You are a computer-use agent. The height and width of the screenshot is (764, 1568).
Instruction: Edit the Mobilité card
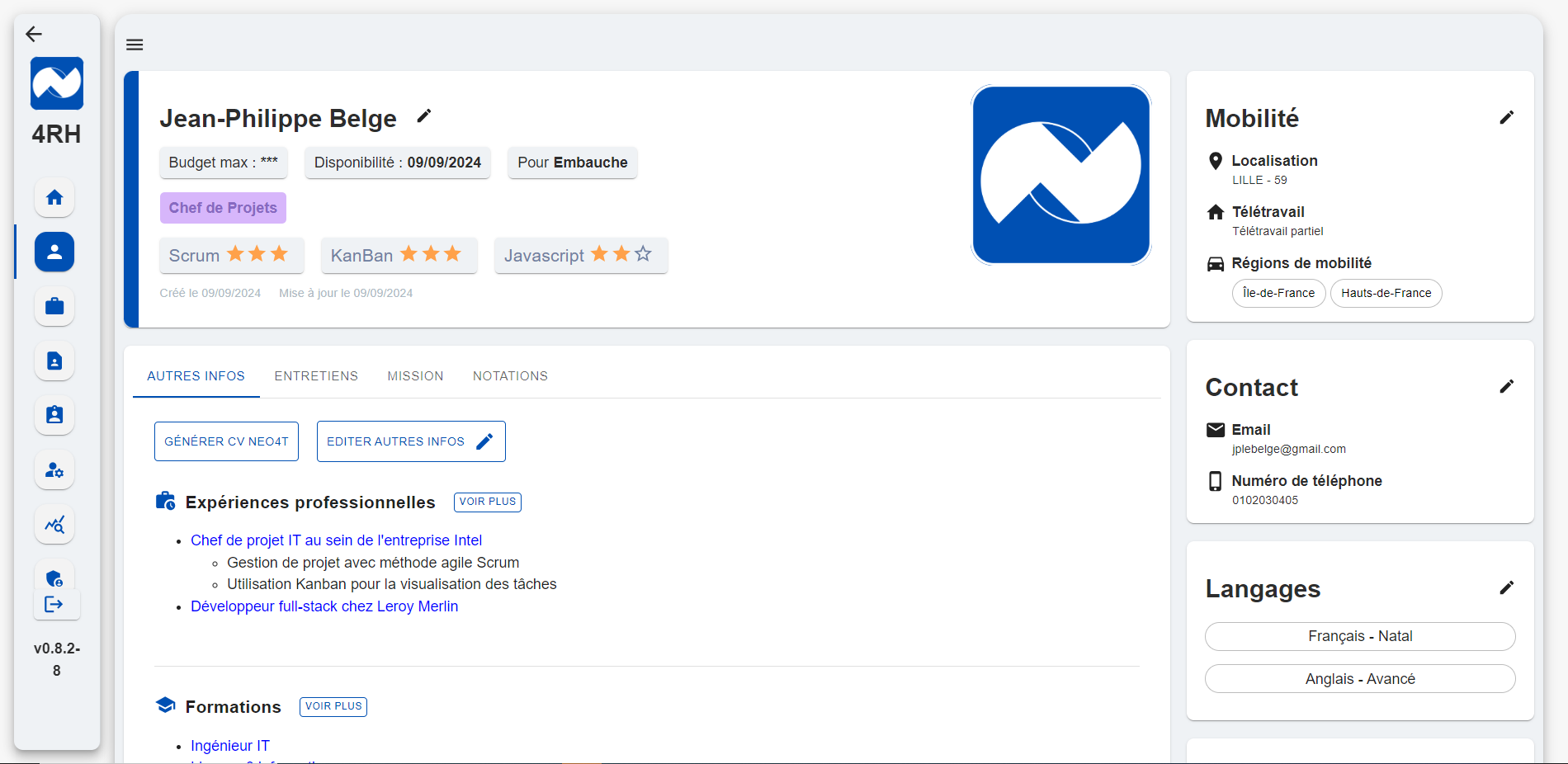tap(1506, 118)
